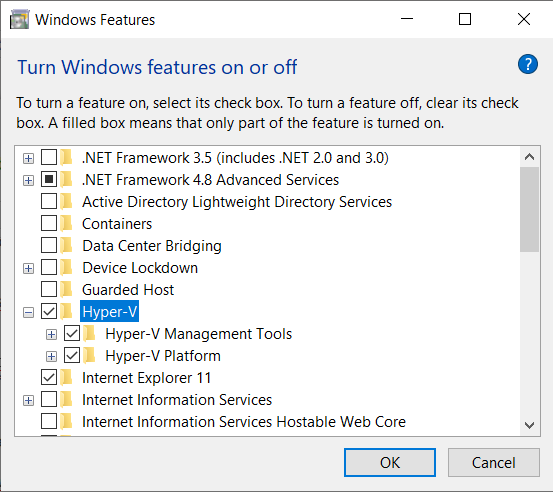Viewport: 553px width, 492px height.
Task: Click the scrollbar down arrow
Action: tap(529, 425)
